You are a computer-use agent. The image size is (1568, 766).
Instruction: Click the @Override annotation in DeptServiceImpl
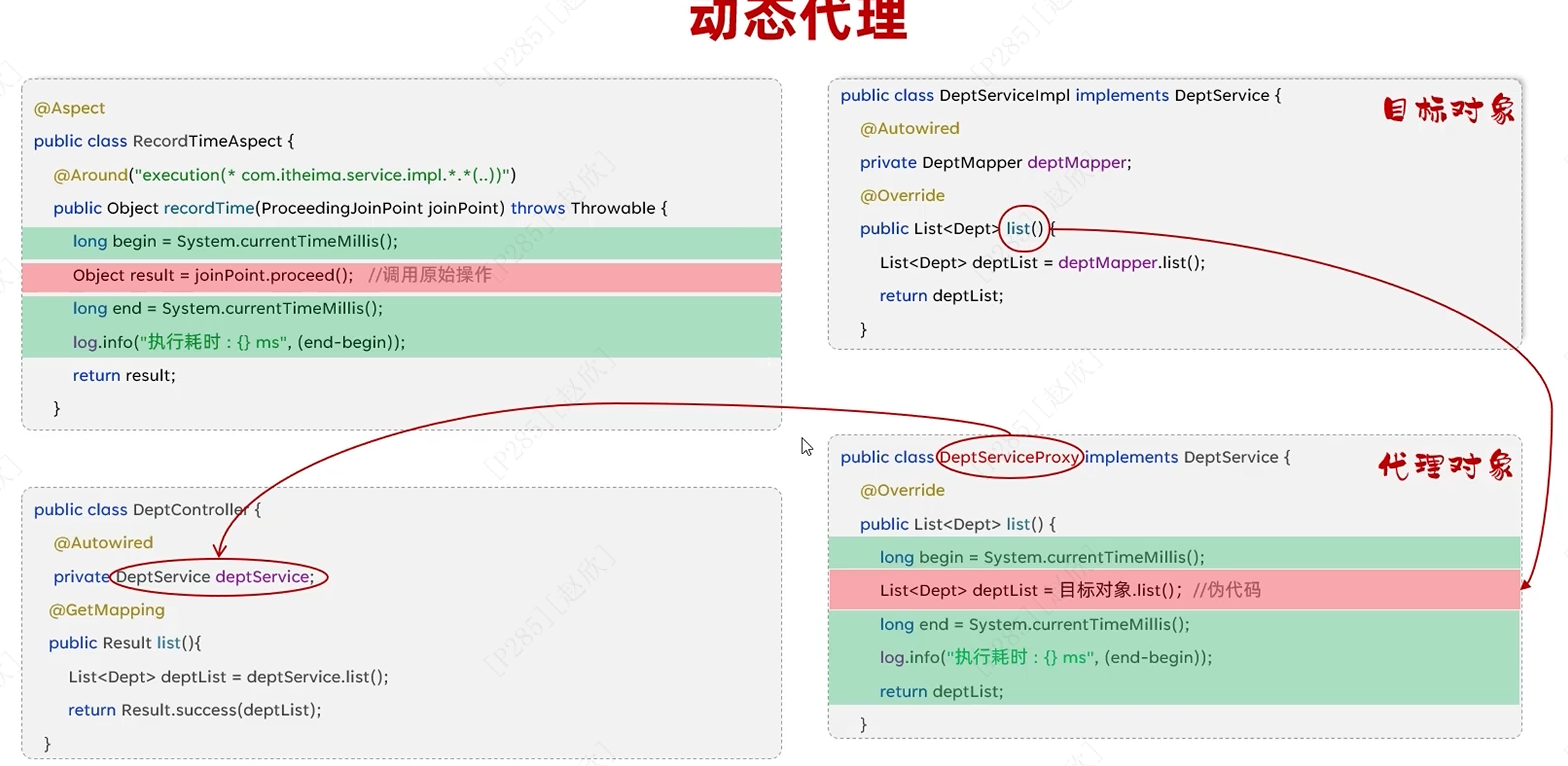901,196
